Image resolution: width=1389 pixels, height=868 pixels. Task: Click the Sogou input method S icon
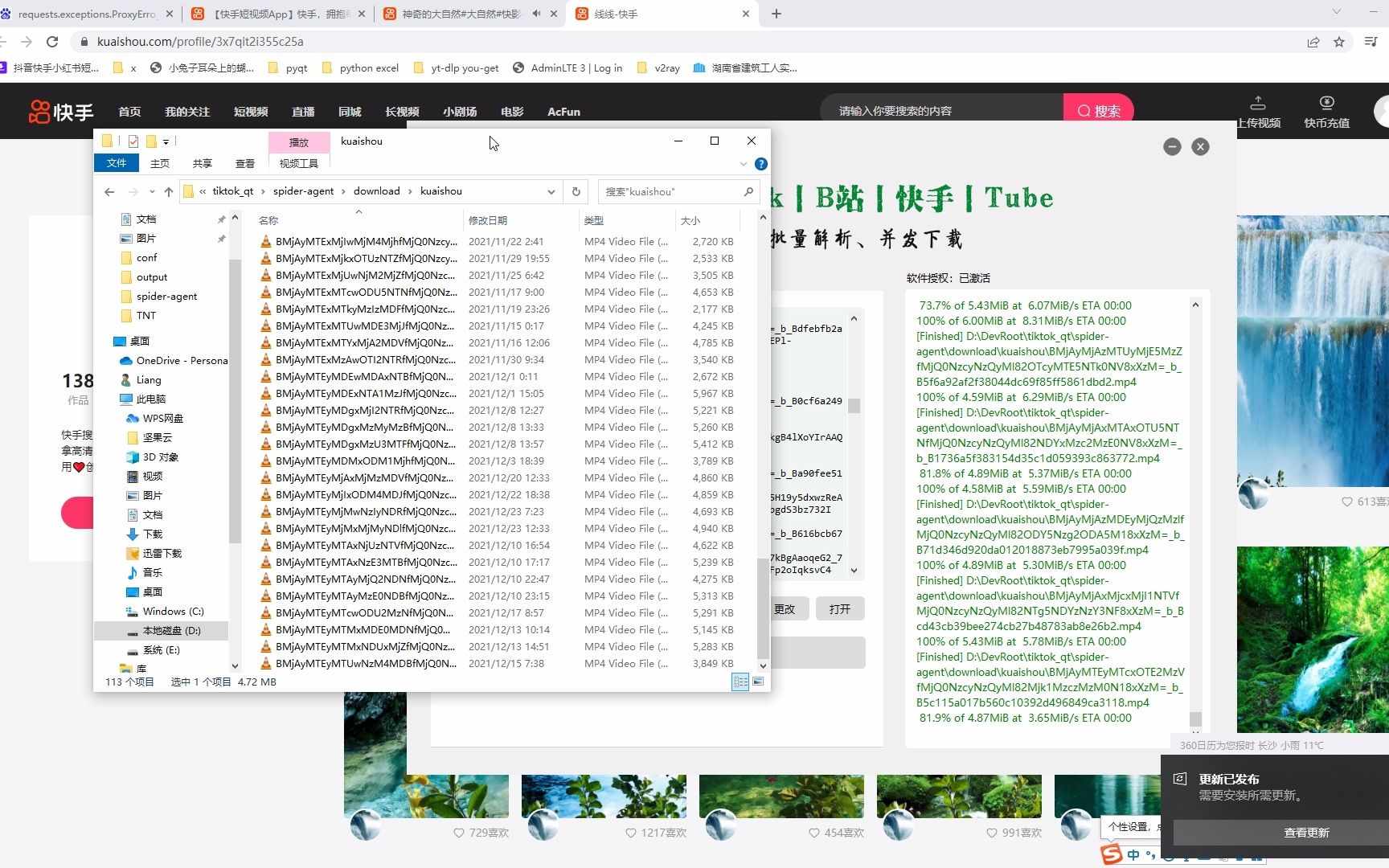coord(1112,854)
